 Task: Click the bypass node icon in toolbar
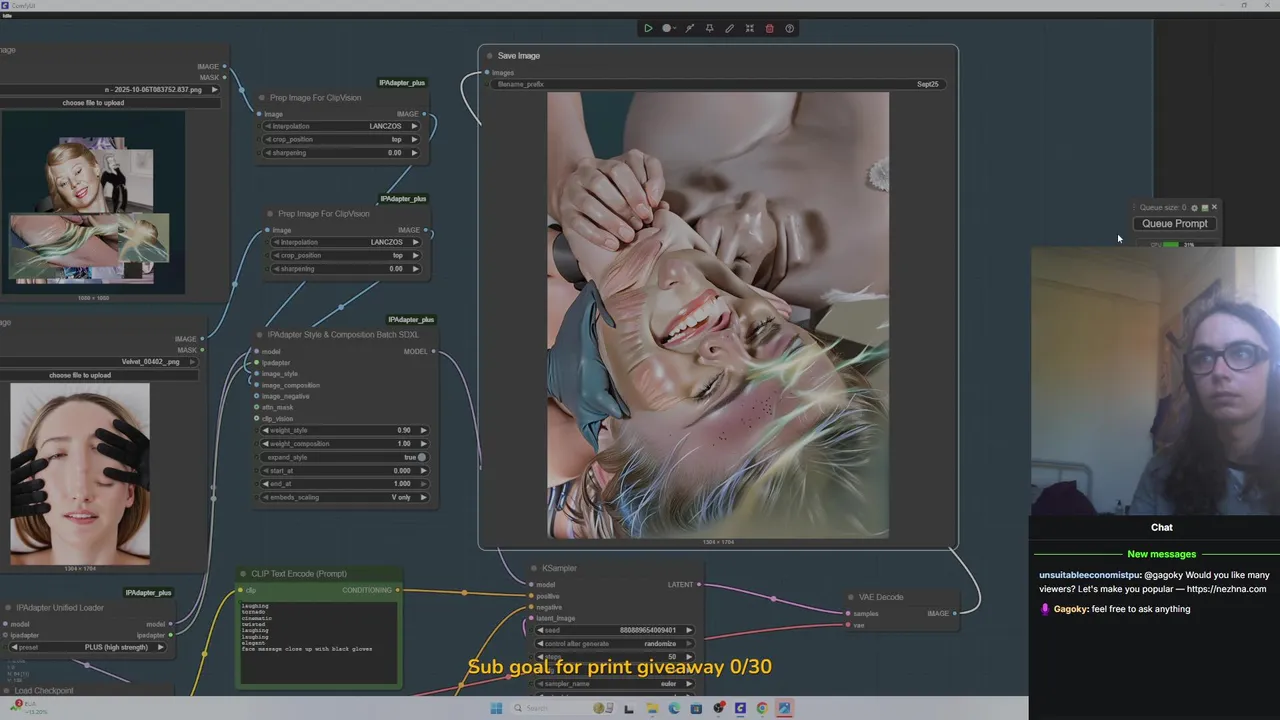(689, 28)
